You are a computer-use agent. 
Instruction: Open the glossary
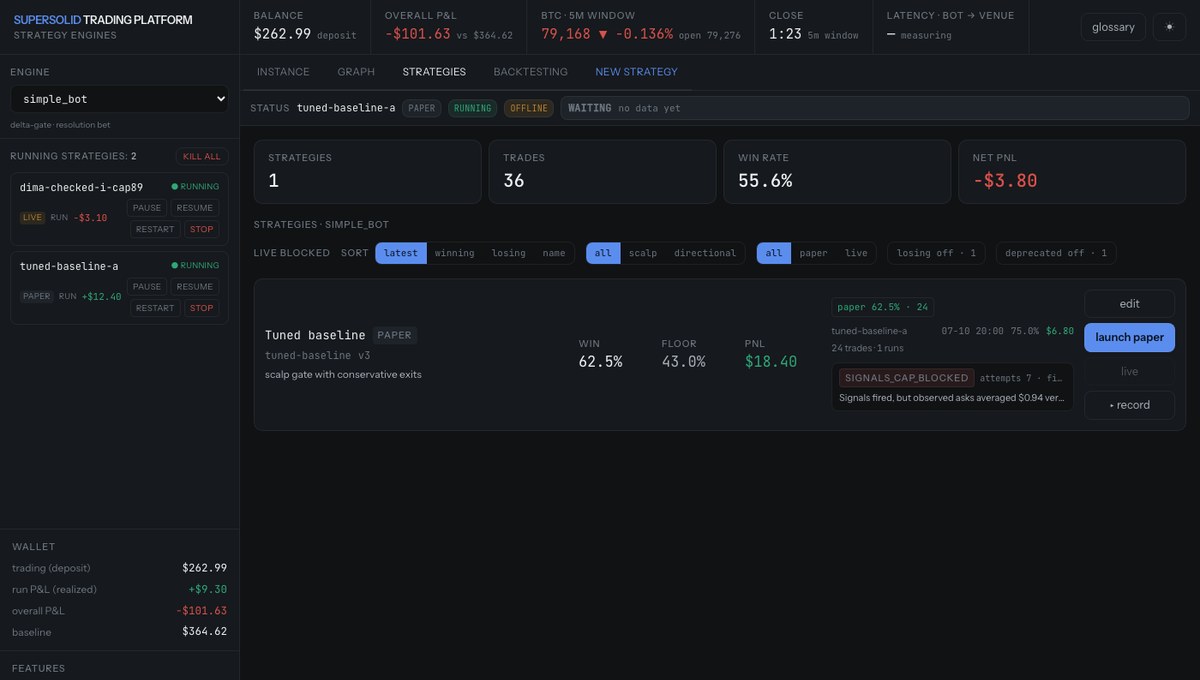pyautogui.click(x=1113, y=27)
